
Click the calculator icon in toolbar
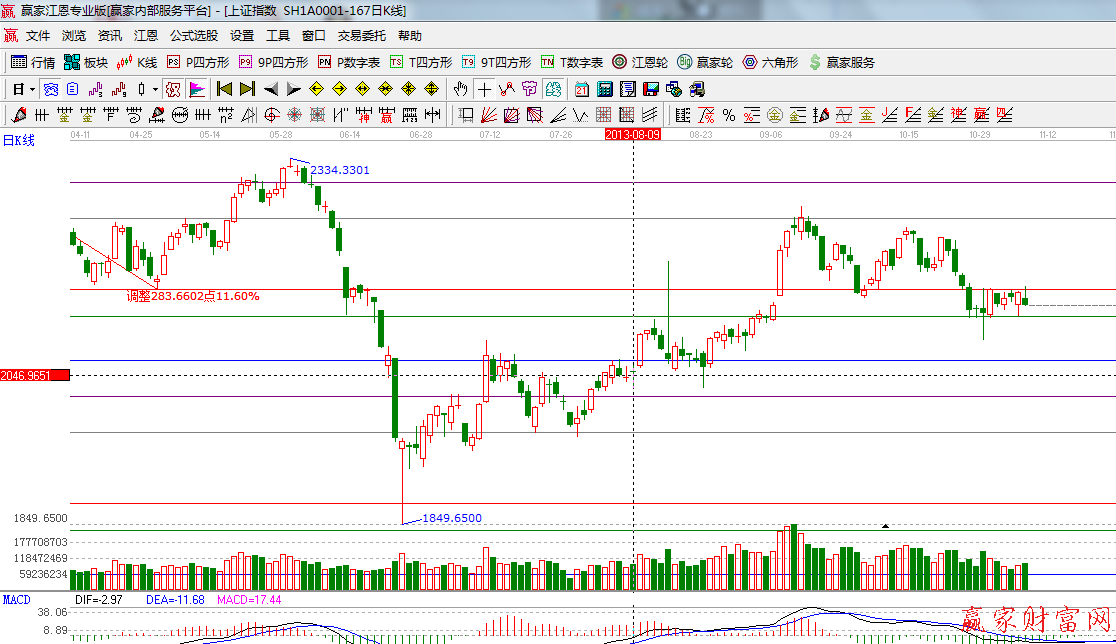[605, 89]
